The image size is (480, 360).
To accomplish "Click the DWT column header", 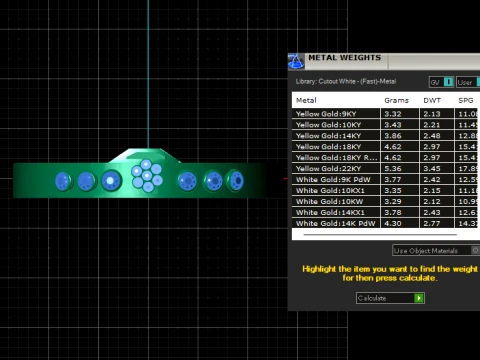I will 432,100.
